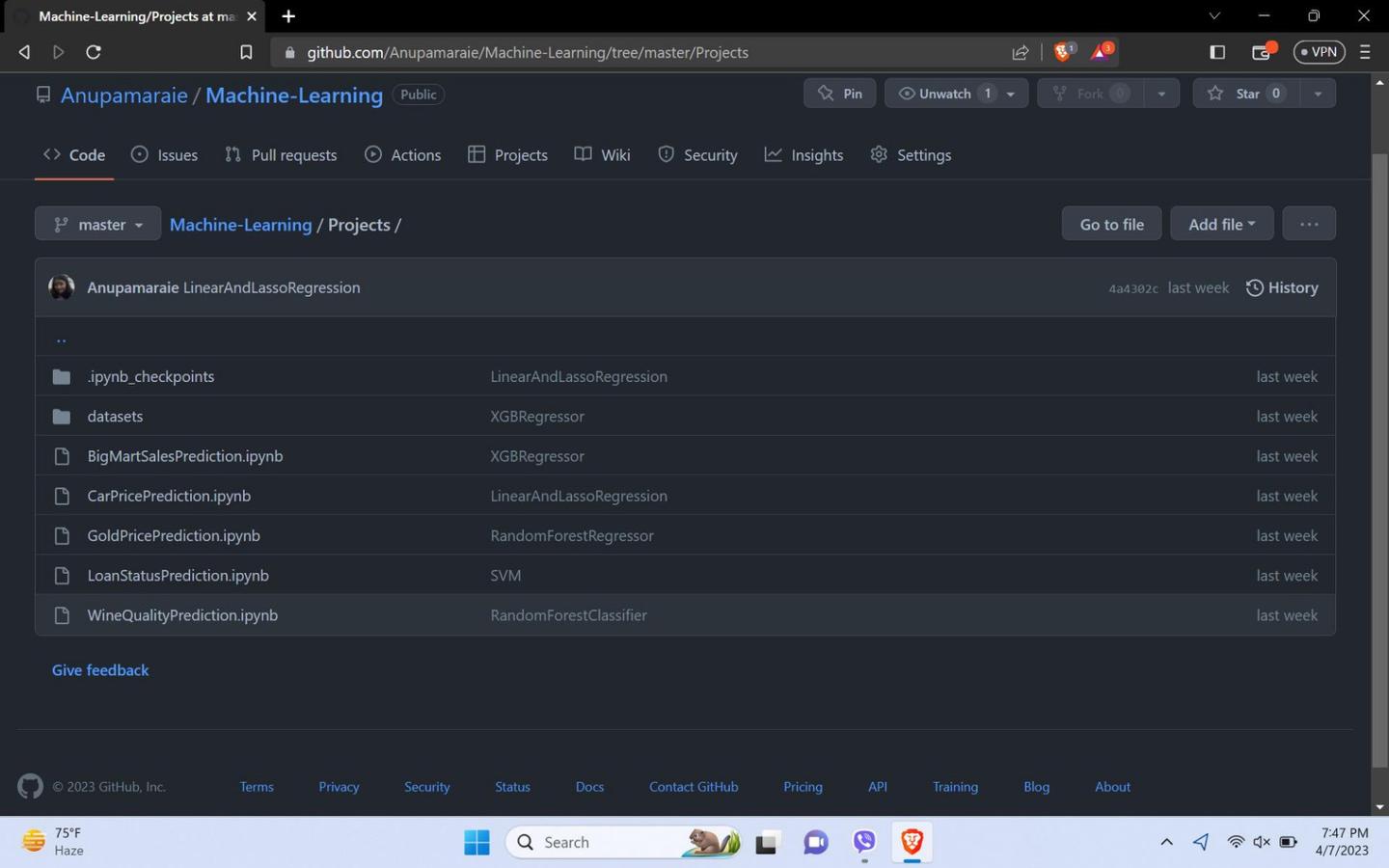Image resolution: width=1389 pixels, height=868 pixels.
Task: Open the Machine-Learning breadcrumb link
Action: pos(241,225)
